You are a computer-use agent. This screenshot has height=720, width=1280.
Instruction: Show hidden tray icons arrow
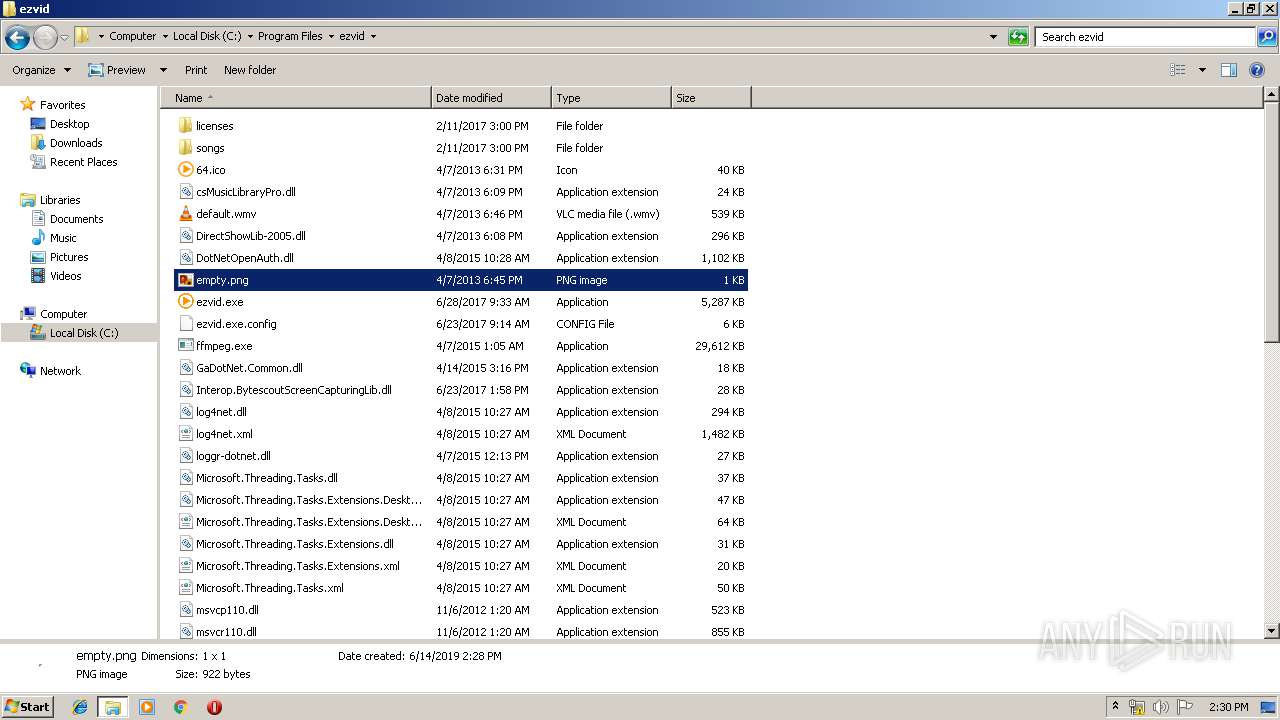tap(1115, 707)
